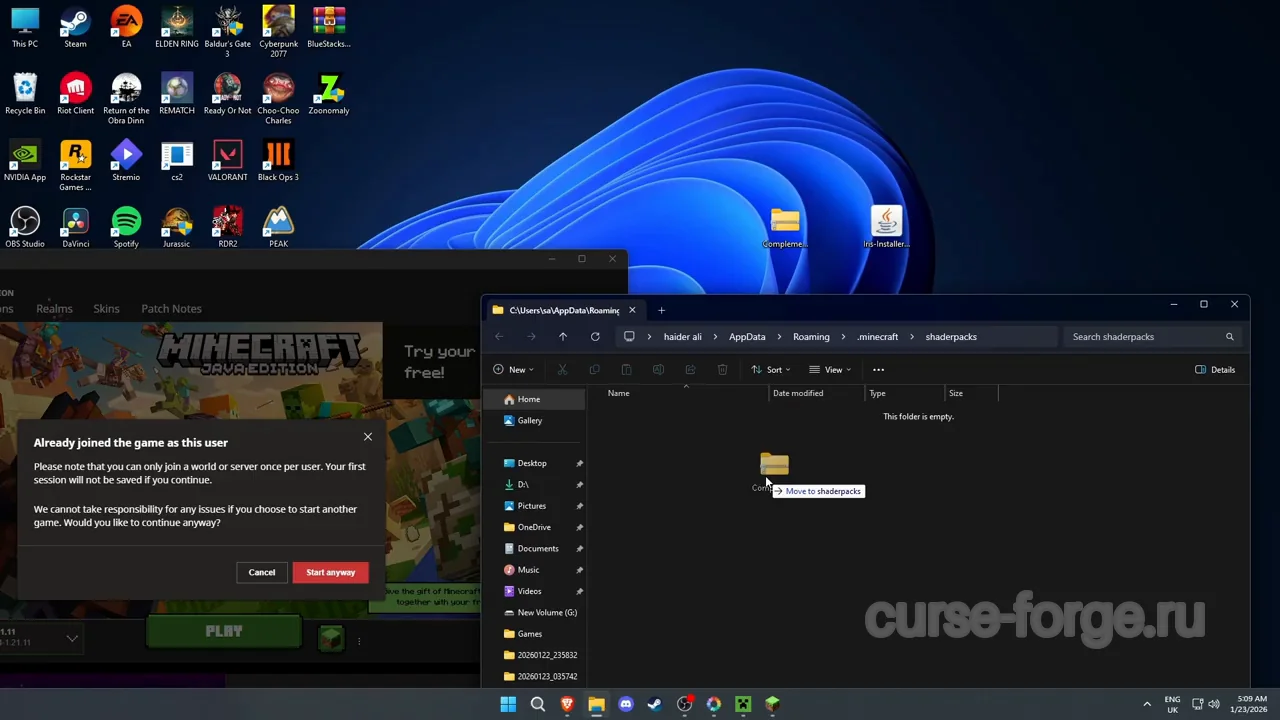Open the Spotify desktop icon

(x=126, y=227)
